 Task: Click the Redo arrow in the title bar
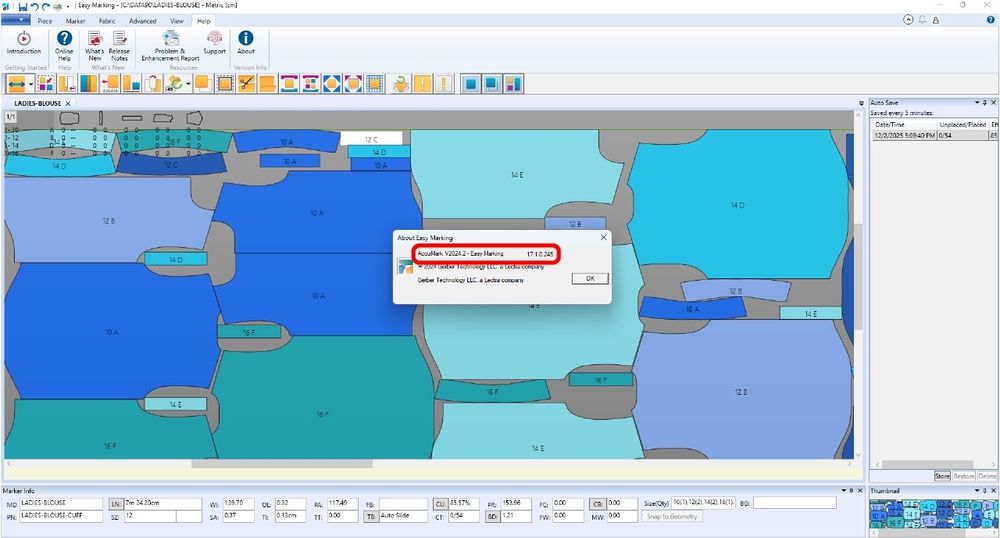[x=46, y=6]
